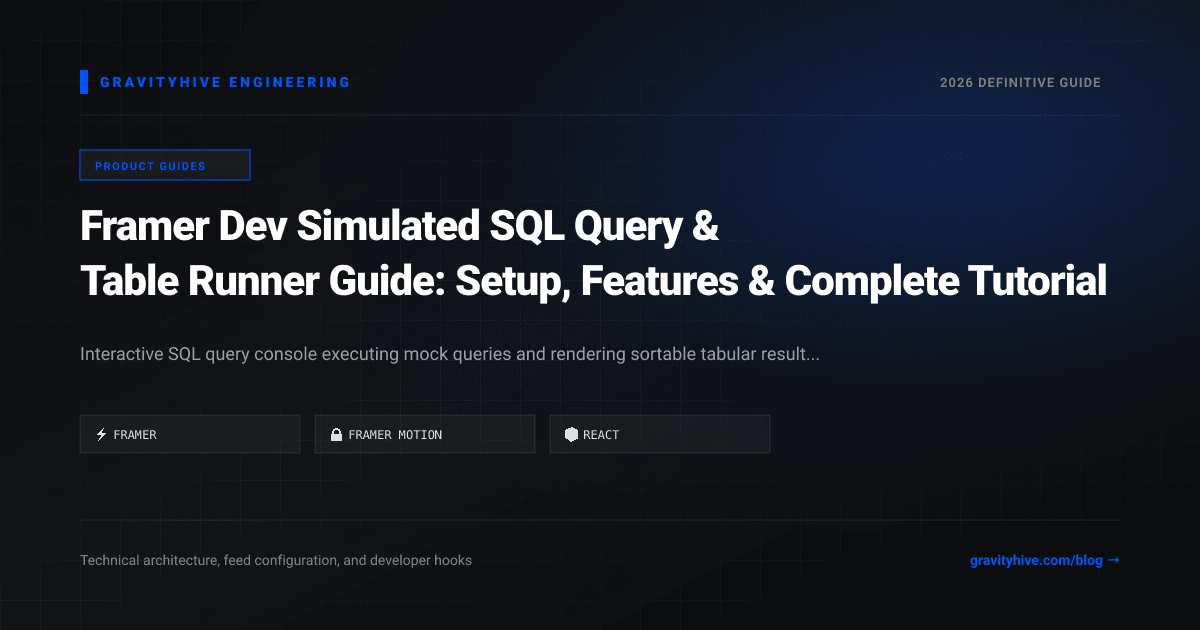Click the 'Interactive SQL query console' description
The width and height of the screenshot is (1200, 630).
click(x=450, y=355)
